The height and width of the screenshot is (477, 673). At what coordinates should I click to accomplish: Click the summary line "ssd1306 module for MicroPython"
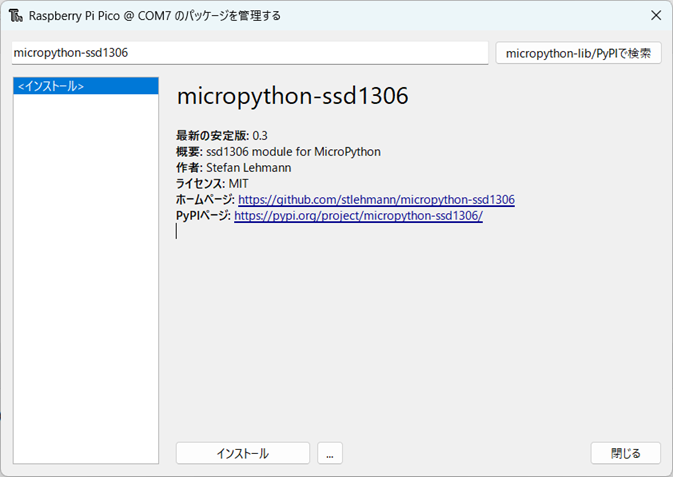tap(293, 152)
